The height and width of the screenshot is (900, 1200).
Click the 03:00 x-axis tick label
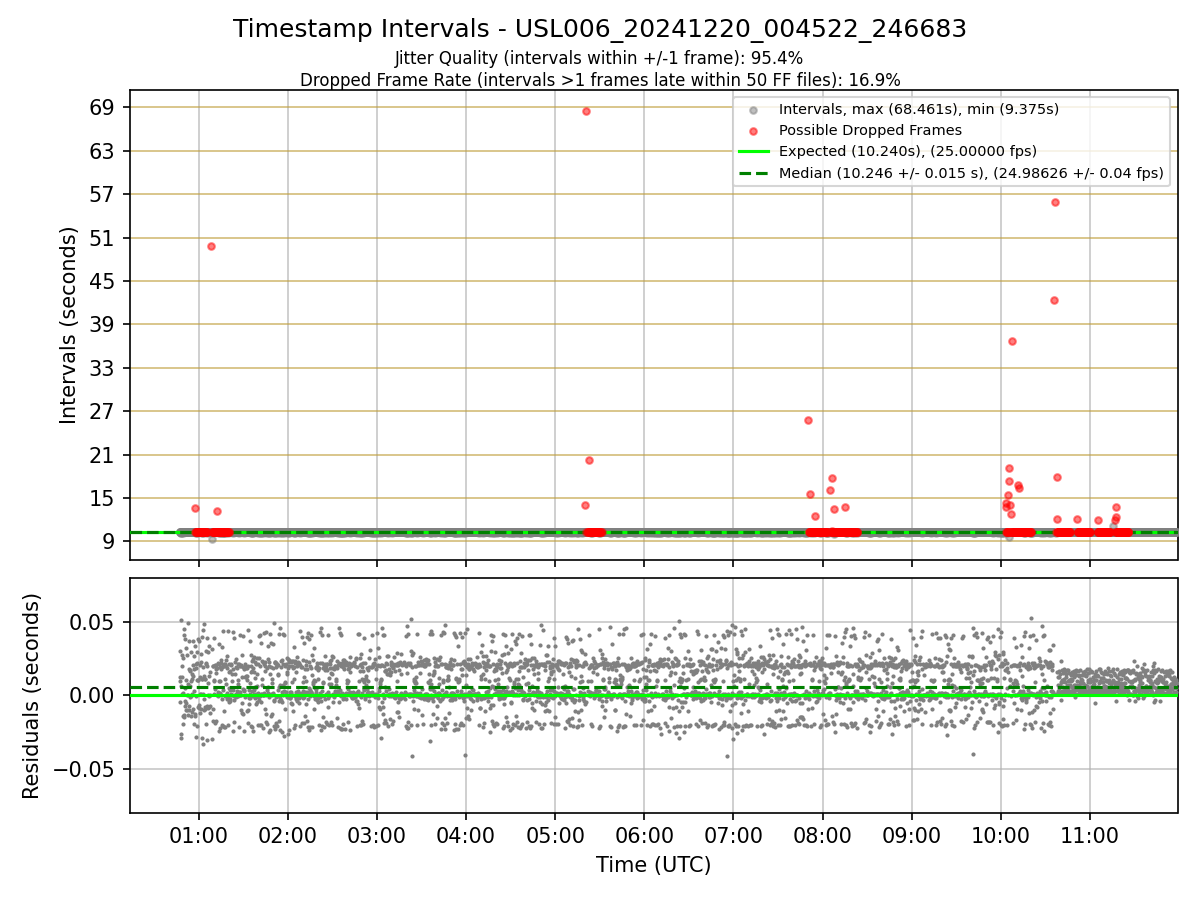coord(377,834)
